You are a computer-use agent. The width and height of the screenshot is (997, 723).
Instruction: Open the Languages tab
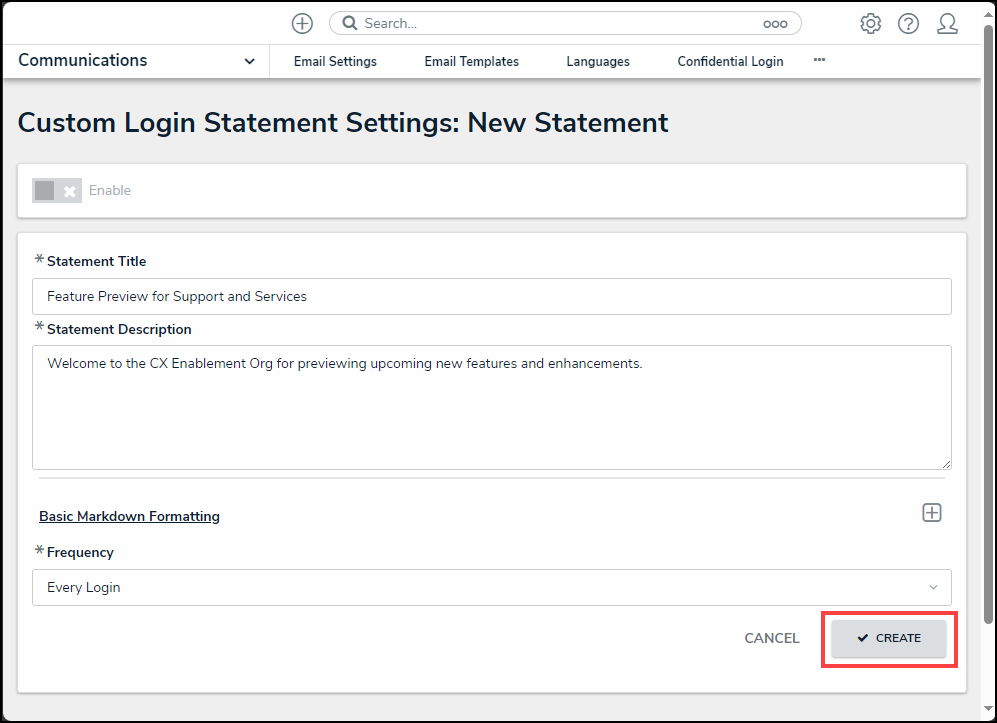coord(598,61)
